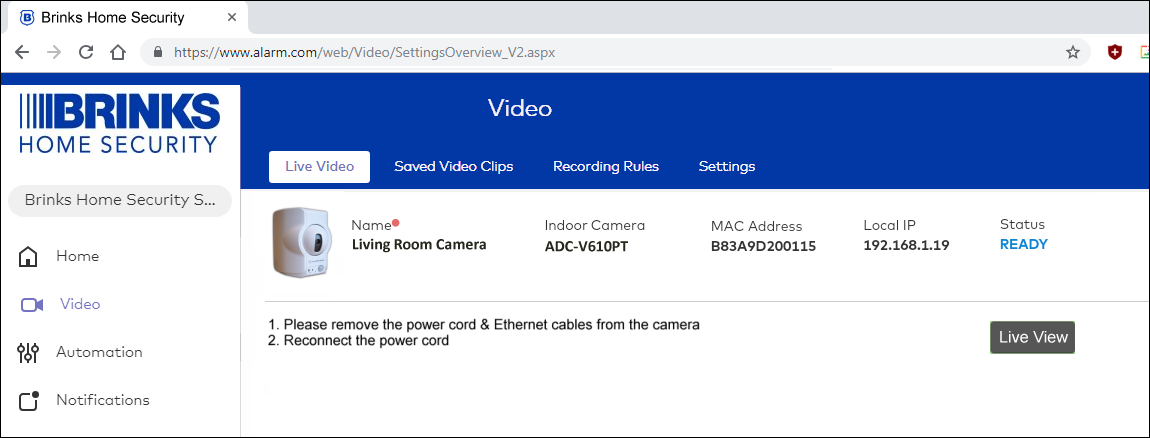Select the Live Video tab
The image size is (1150, 438).
click(x=319, y=167)
